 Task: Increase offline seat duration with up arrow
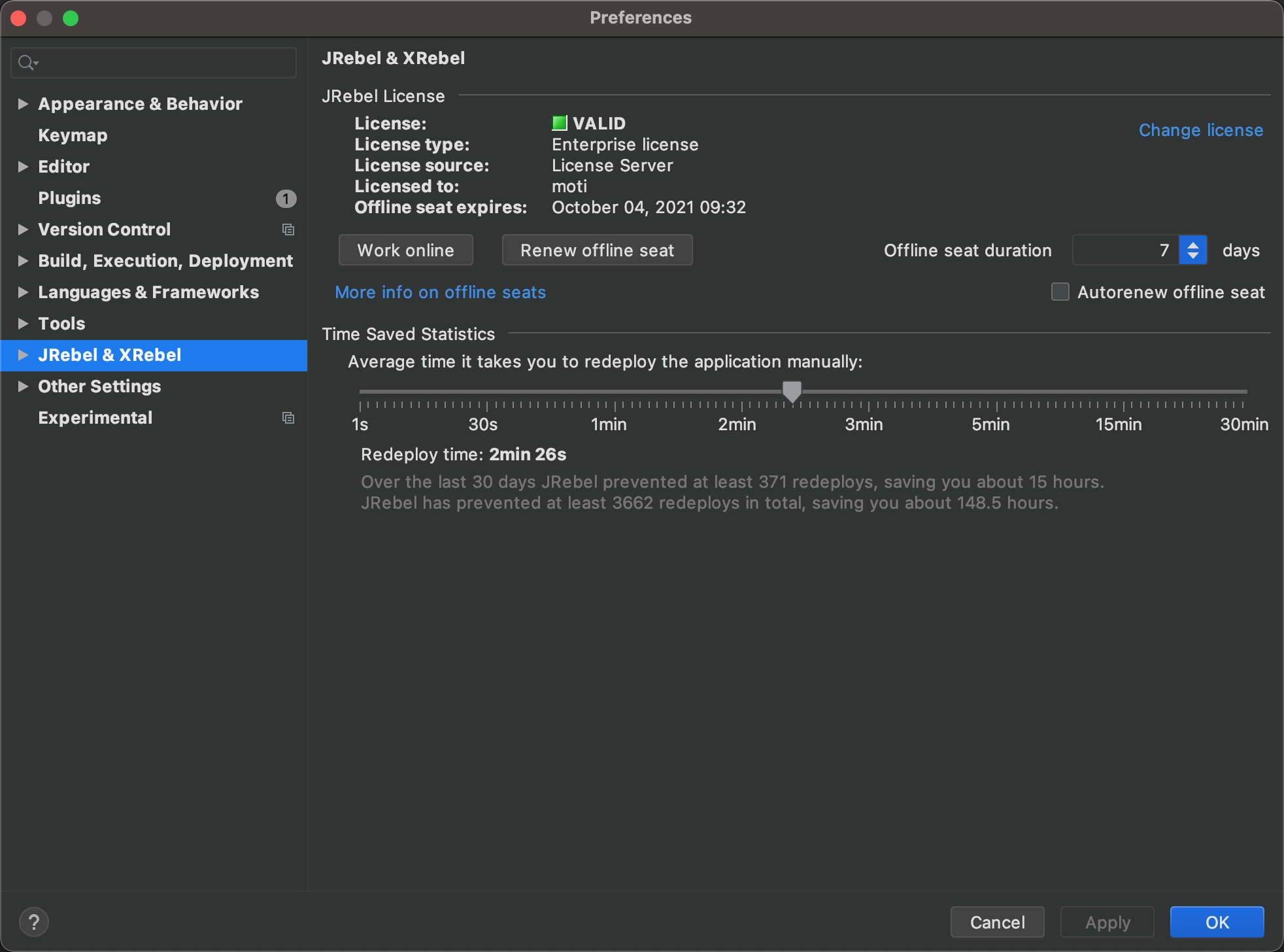click(x=1193, y=245)
